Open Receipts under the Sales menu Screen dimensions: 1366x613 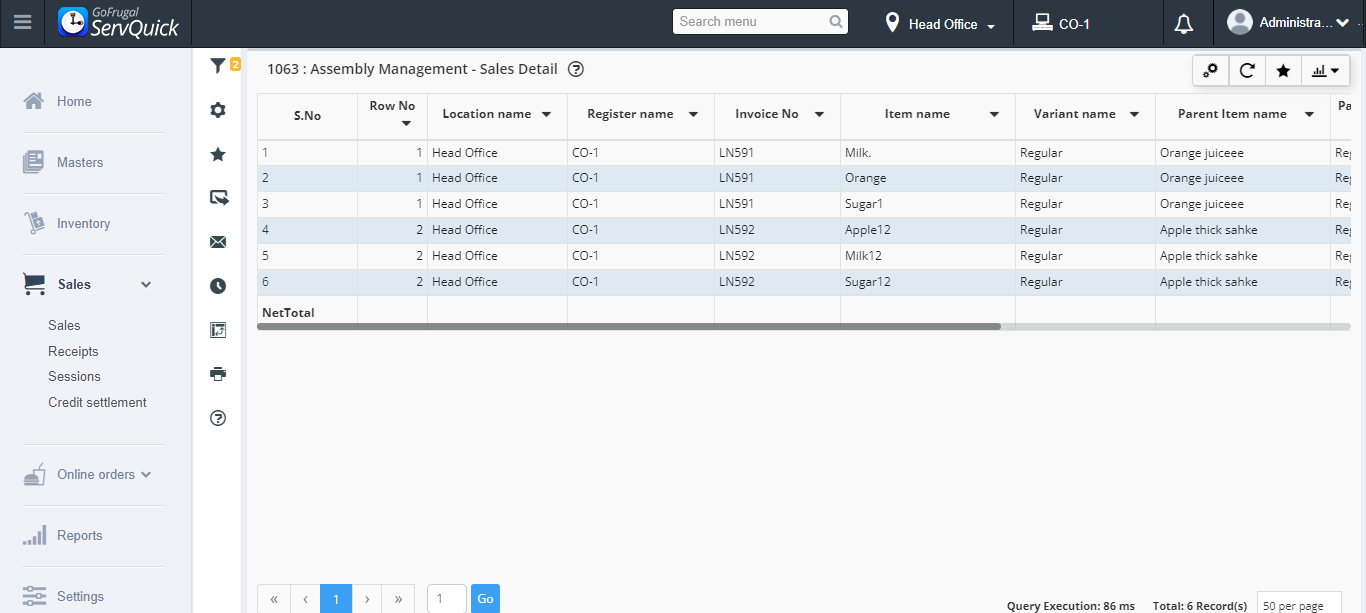[73, 351]
